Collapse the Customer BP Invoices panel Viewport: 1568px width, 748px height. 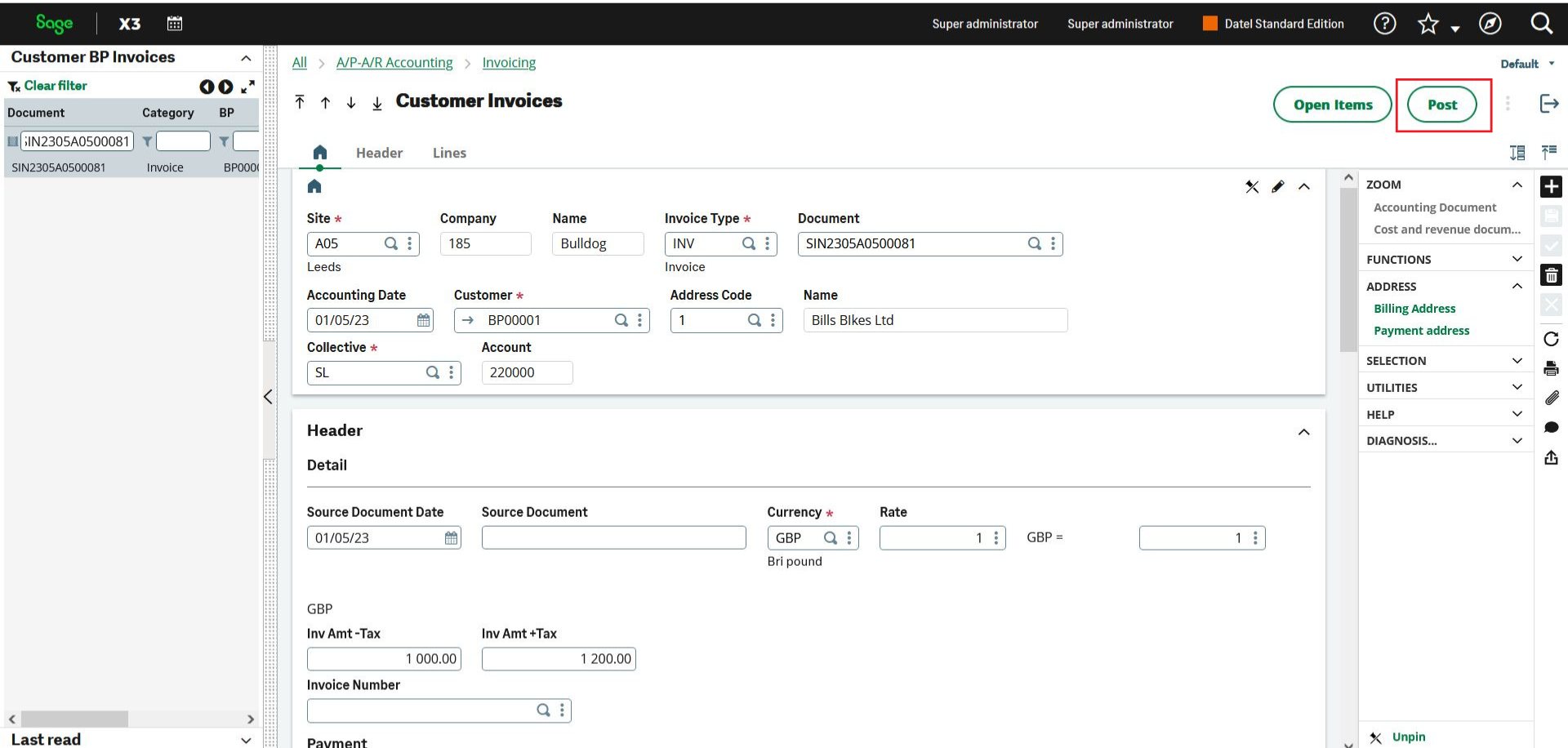point(246,58)
